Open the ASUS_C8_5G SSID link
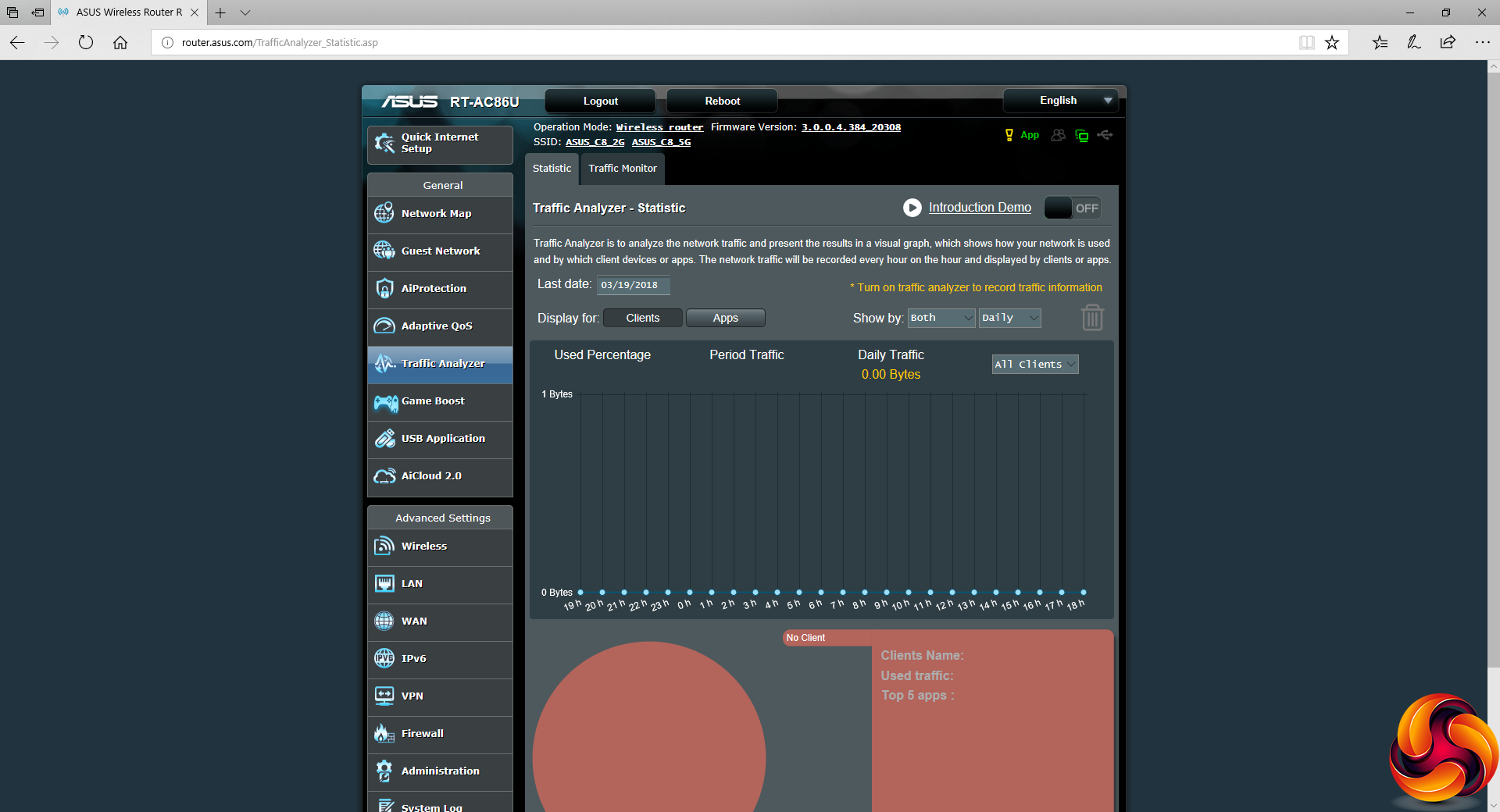 pyautogui.click(x=661, y=142)
